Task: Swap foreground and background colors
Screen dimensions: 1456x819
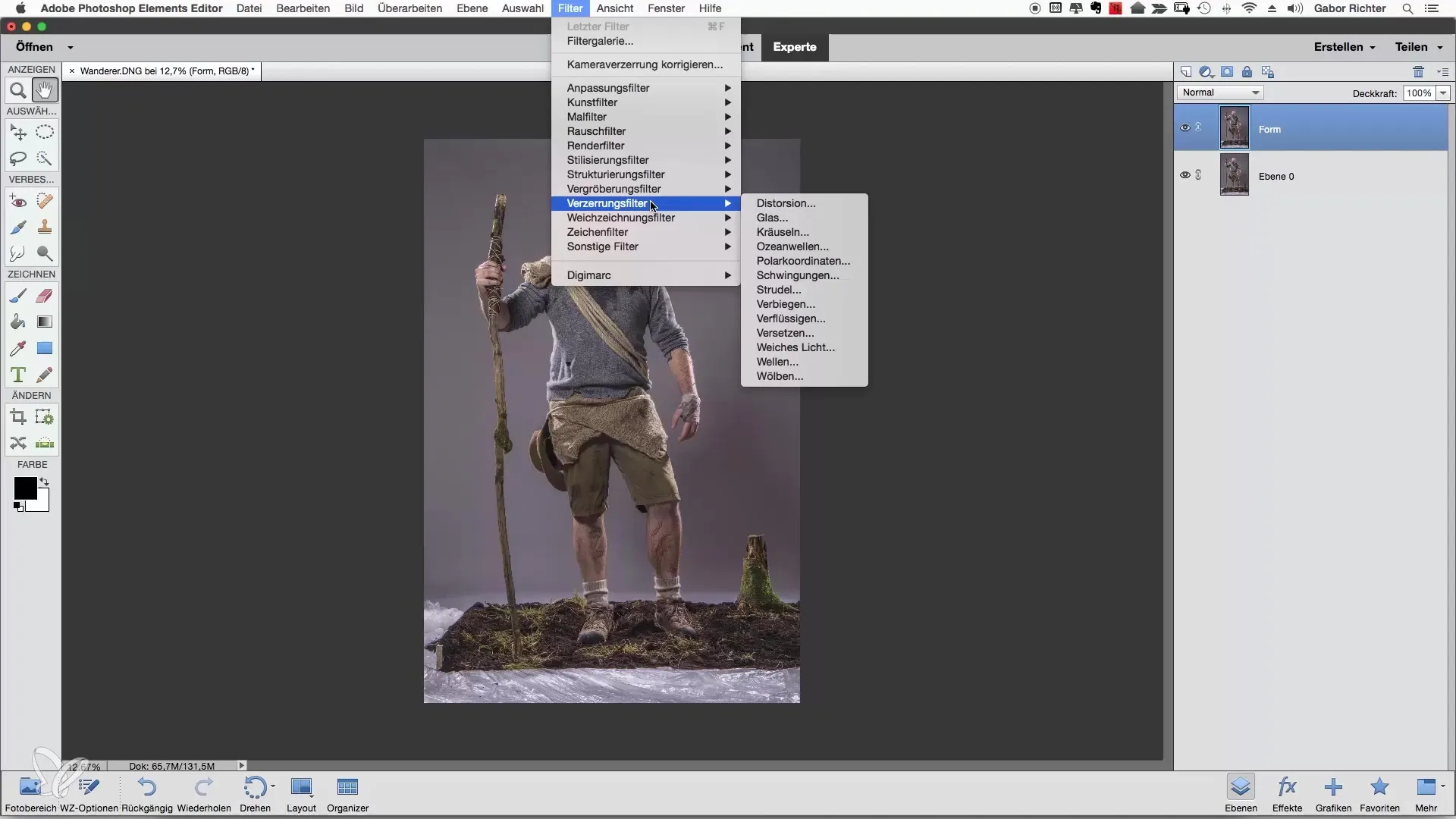Action: [x=44, y=482]
